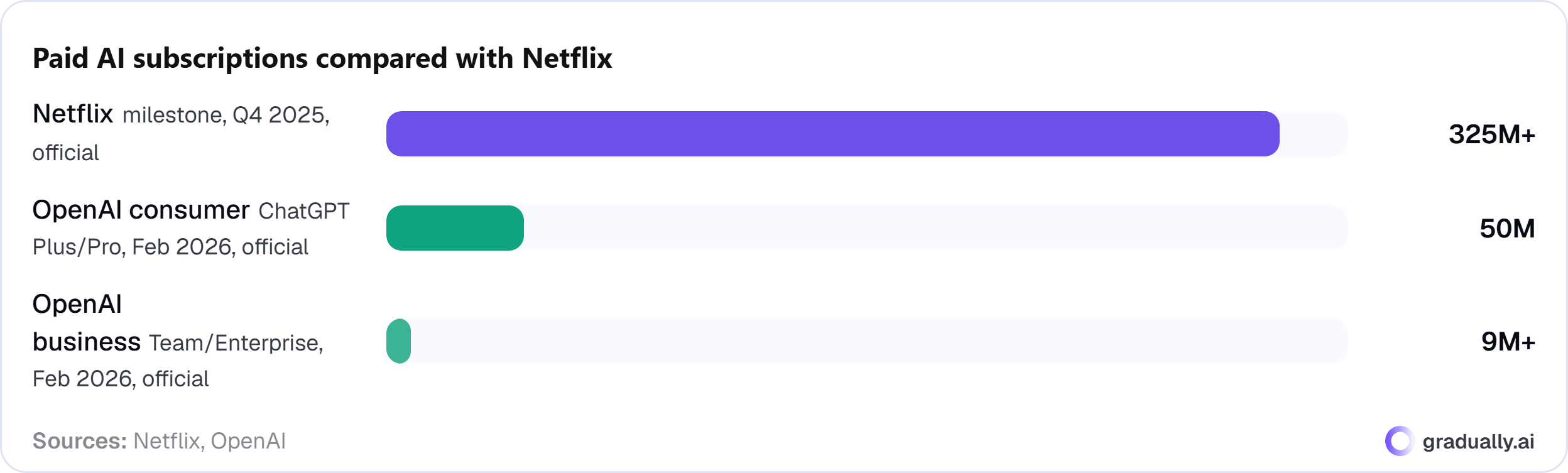The width and height of the screenshot is (1568, 473).
Task: Click the Sources: heading text
Action: [x=80, y=441]
